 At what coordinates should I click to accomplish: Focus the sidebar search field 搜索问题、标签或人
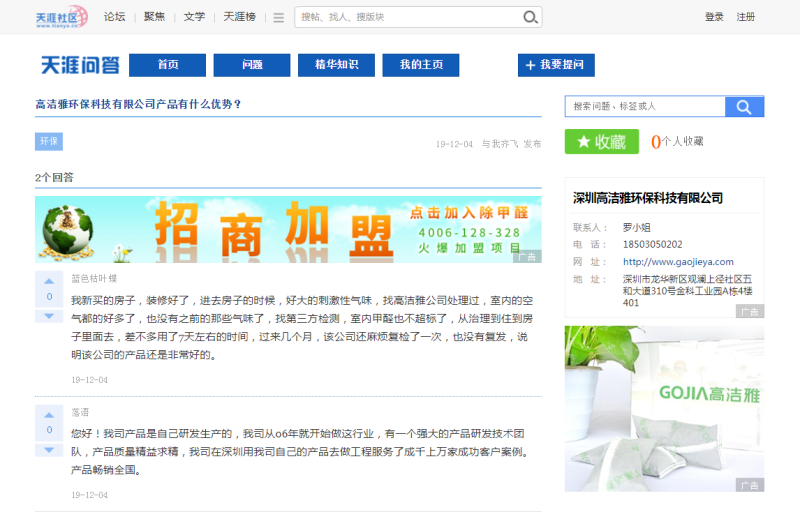[x=645, y=107]
